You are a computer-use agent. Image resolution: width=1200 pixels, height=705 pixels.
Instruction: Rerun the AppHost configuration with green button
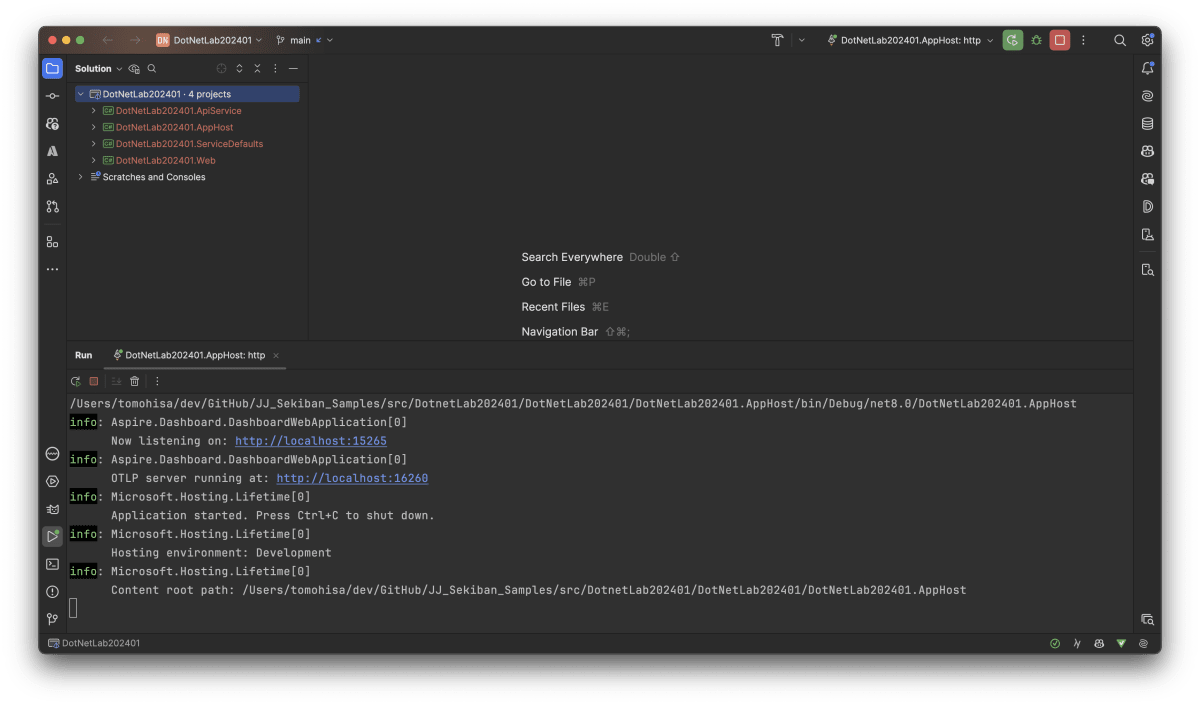pos(1012,40)
